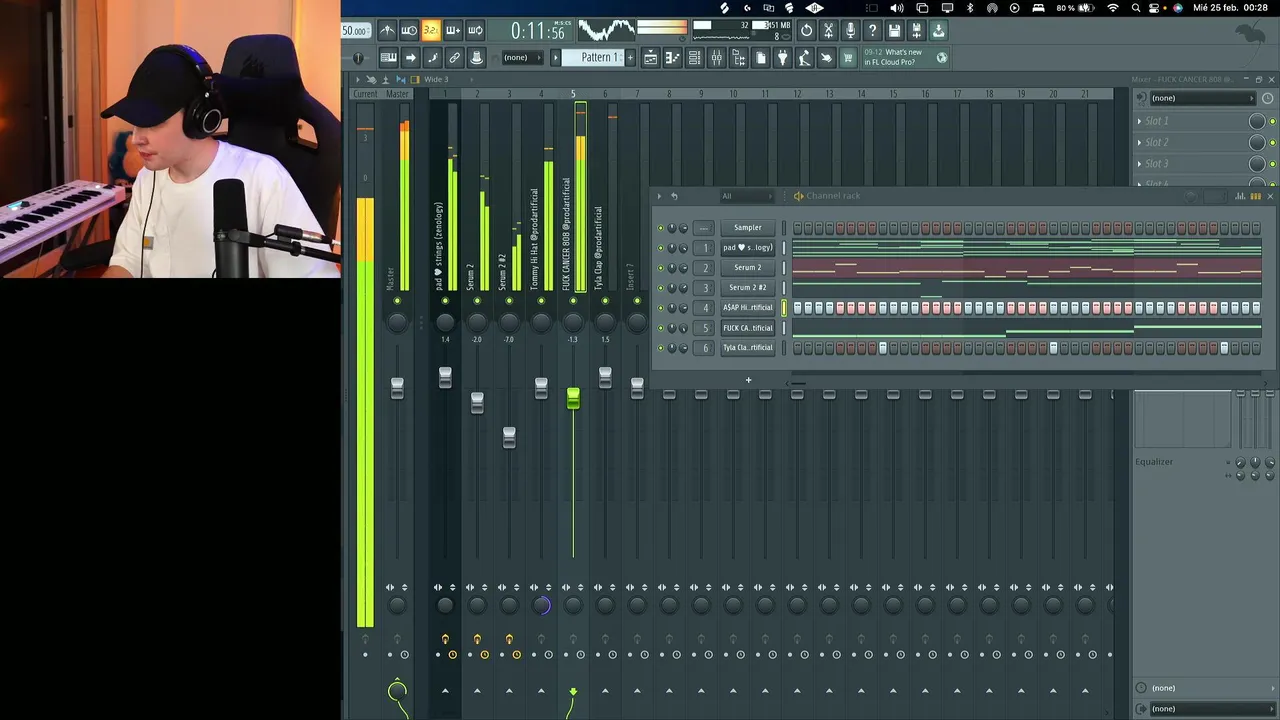Toggle channel rack step/piano view icon
The height and width of the screenshot is (720, 1280).
[x=1255, y=196]
